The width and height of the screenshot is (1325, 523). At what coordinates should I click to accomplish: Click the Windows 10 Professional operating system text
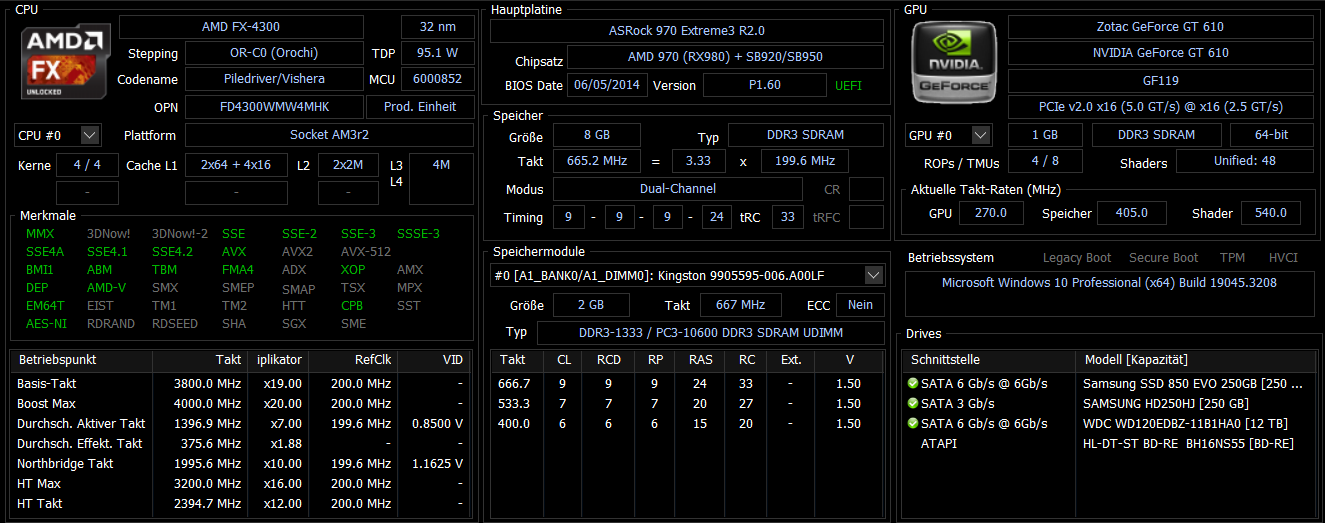pyautogui.click(x=1109, y=283)
